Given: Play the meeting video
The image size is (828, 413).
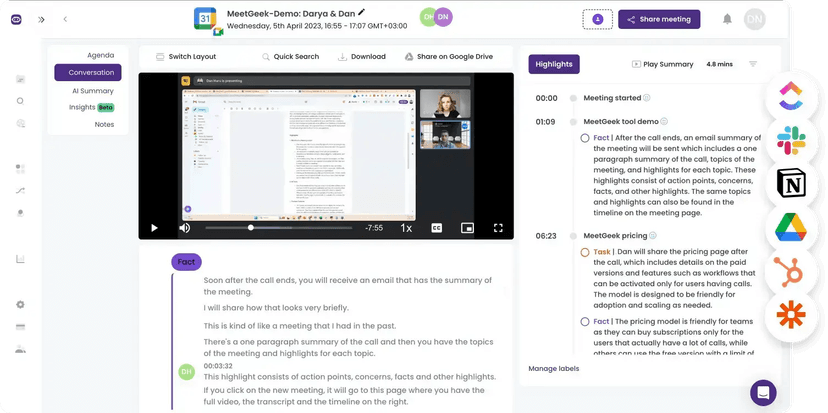Looking at the screenshot, I should [154, 228].
